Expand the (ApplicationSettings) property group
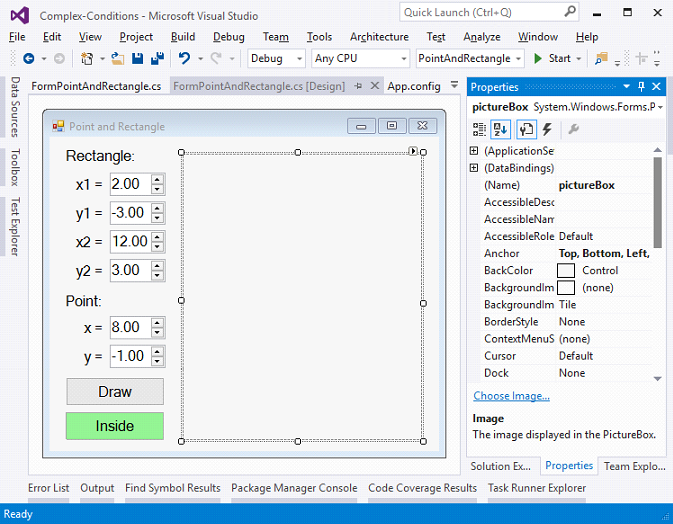This screenshot has width=673, height=524. coord(474,151)
